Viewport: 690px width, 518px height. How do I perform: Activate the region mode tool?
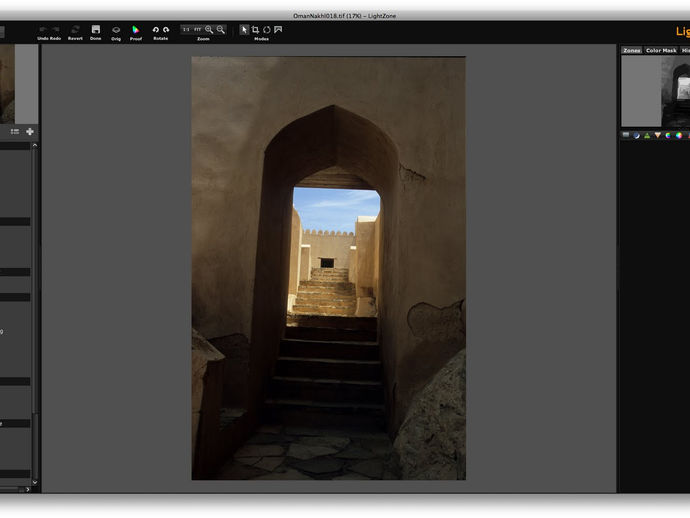[278, 29]
